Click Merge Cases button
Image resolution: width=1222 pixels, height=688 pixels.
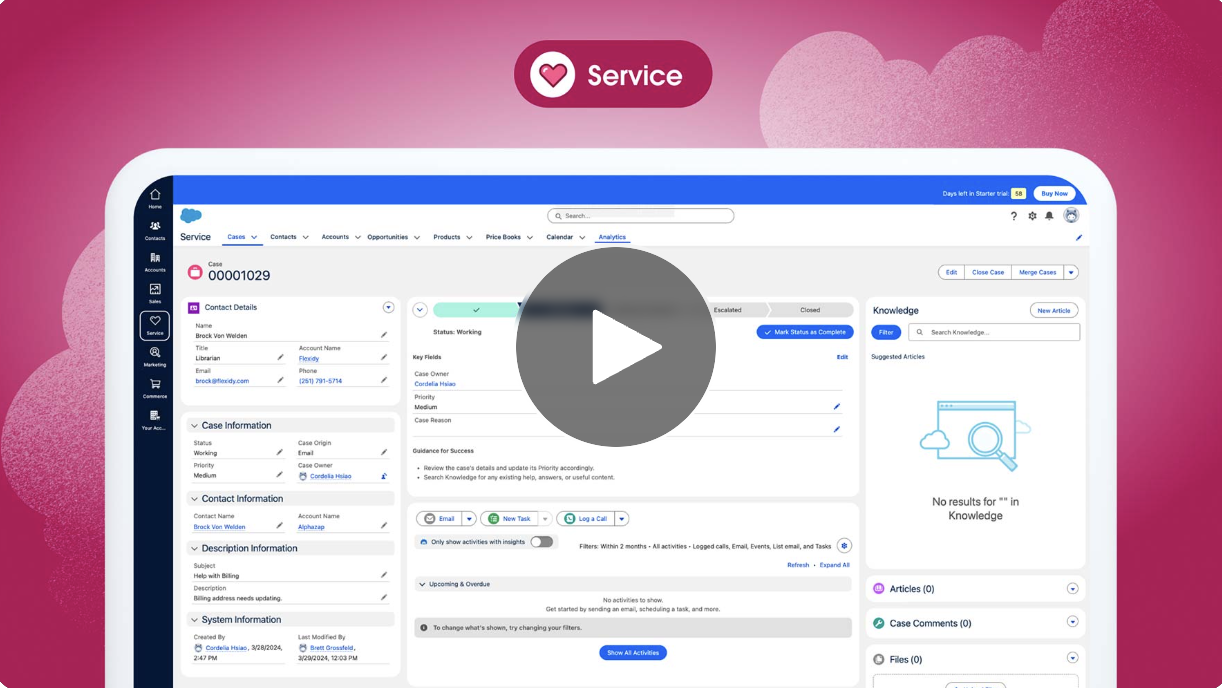[x=1037, y=272]
